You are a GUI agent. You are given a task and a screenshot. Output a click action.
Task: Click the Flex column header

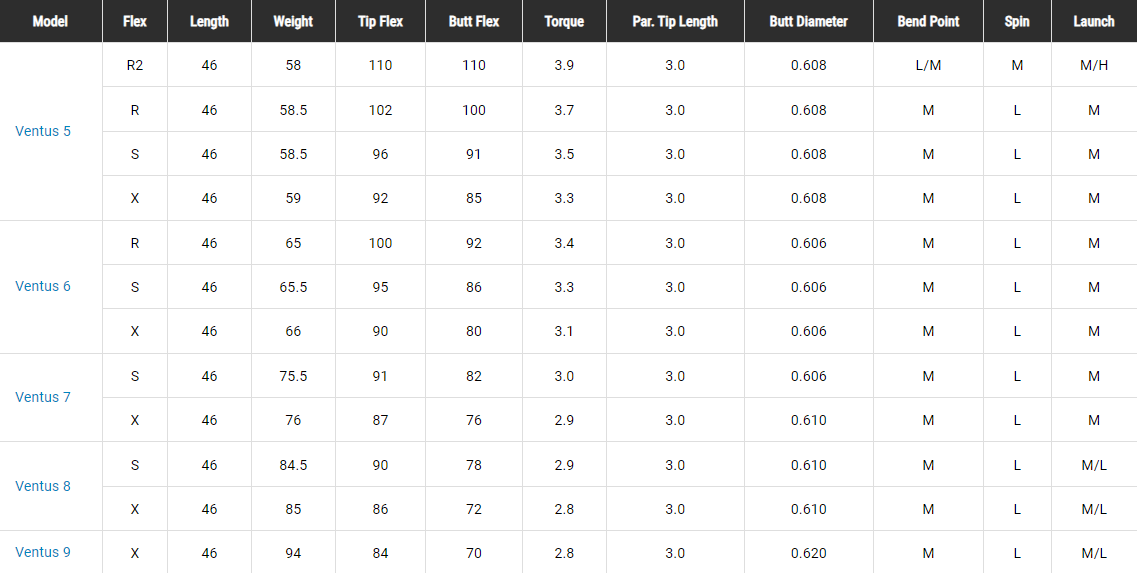click(135, 21)
